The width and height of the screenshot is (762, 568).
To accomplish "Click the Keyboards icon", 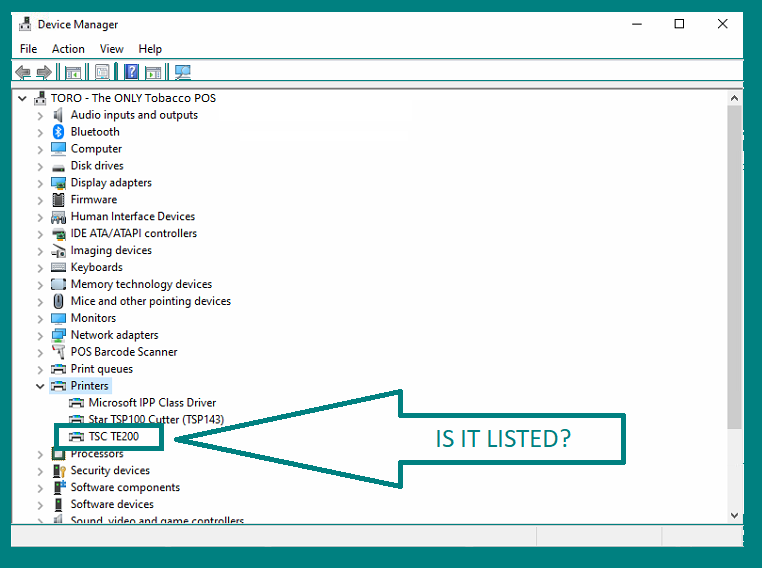I will (x=58, y=267).
